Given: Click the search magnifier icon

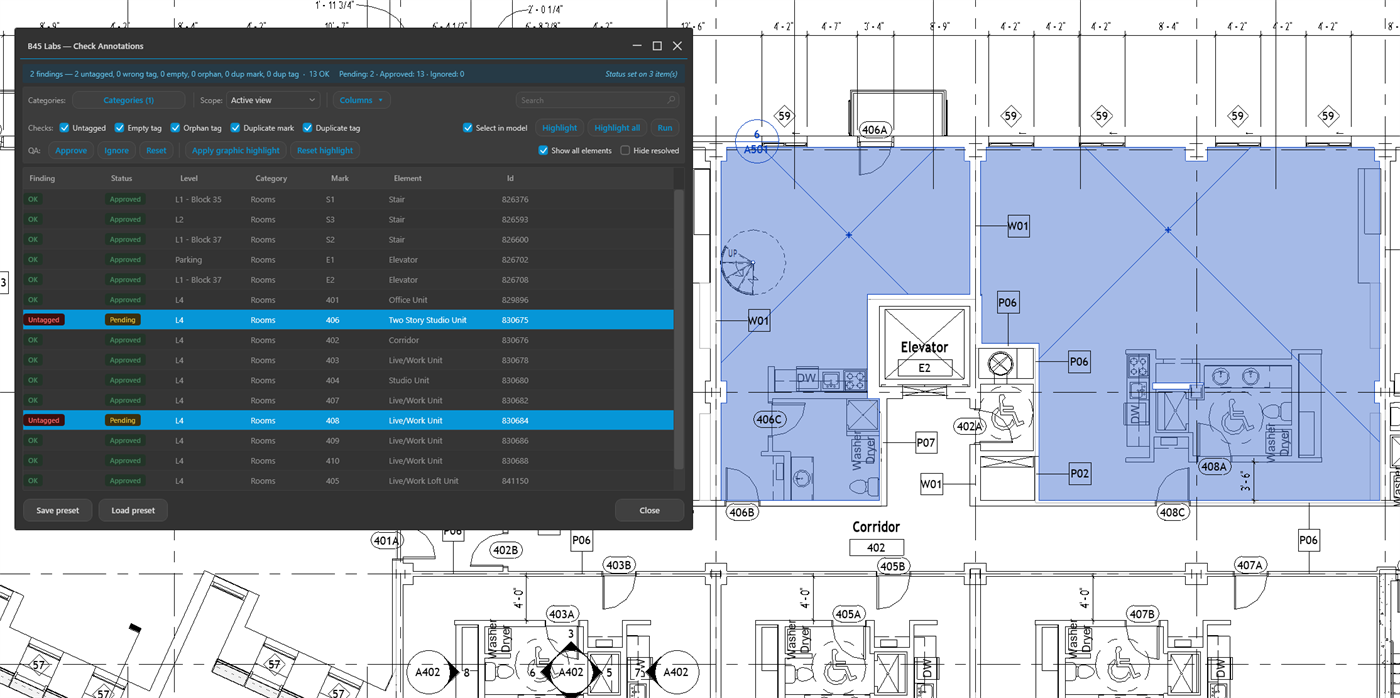Looking at the screenshot, I should tap(671, 100).
